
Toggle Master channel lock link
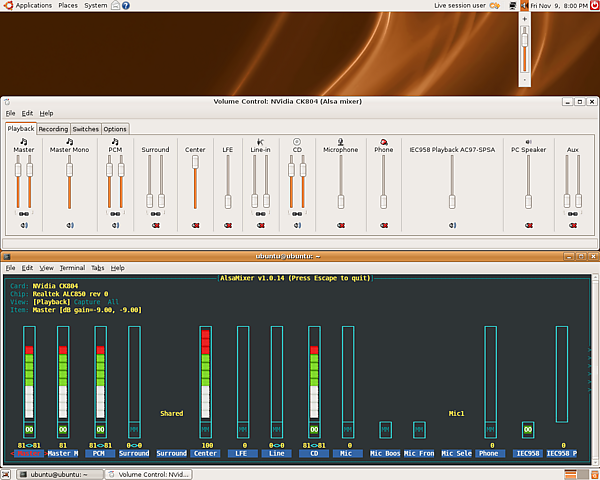[23, 212]
